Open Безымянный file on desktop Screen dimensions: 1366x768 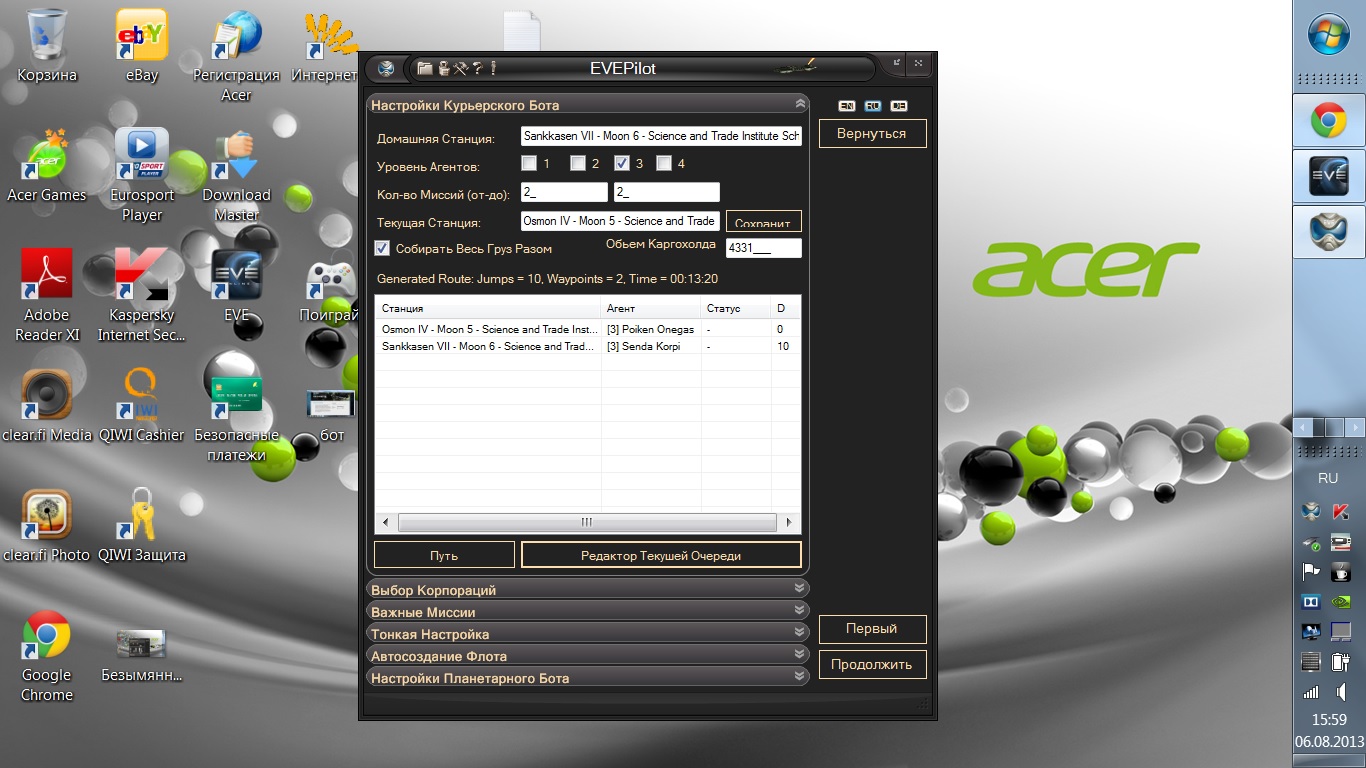coord(141,655)
